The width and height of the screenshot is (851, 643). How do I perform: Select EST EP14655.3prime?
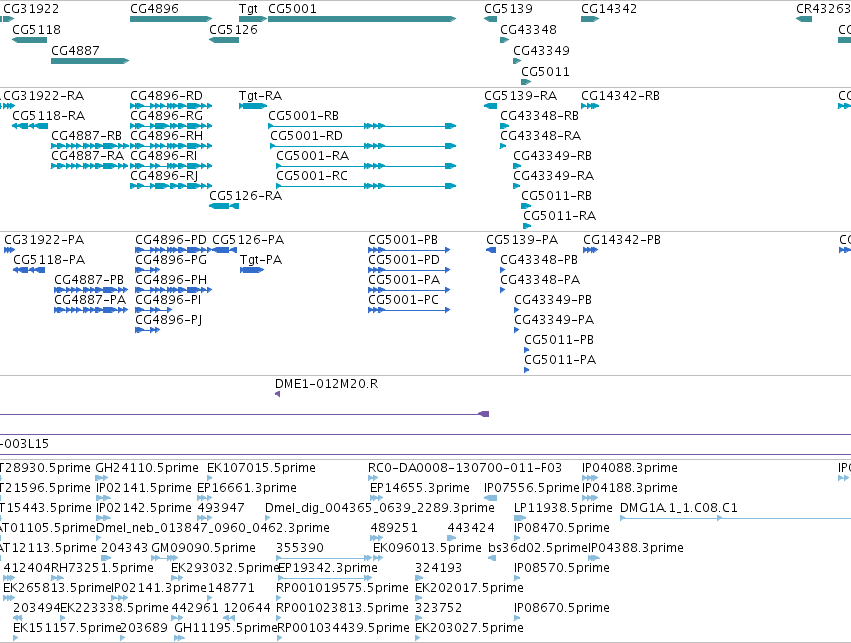(x=420, y=488)
